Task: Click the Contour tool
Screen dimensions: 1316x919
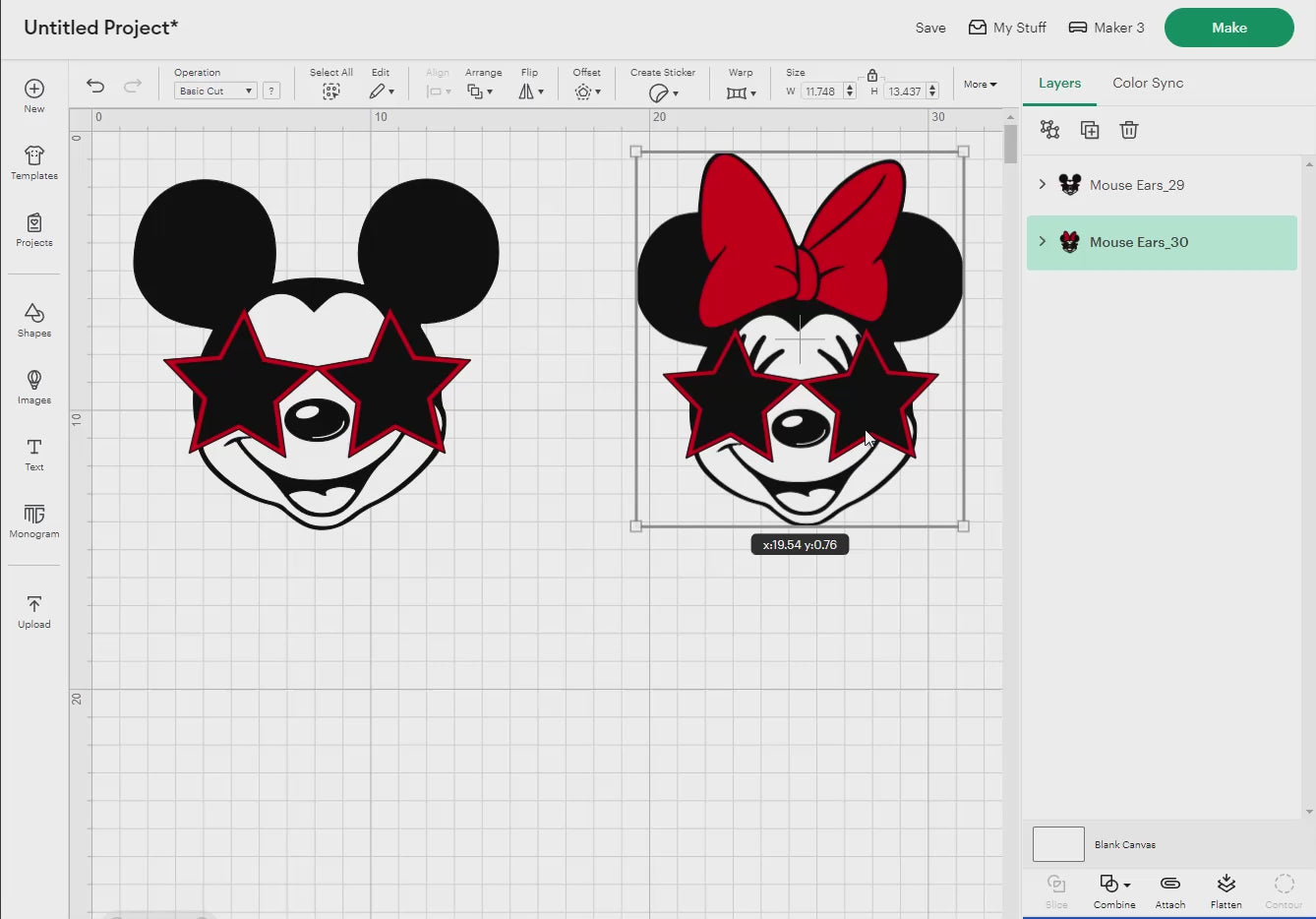Action: pyautogui.click(x=1284, y=890)
